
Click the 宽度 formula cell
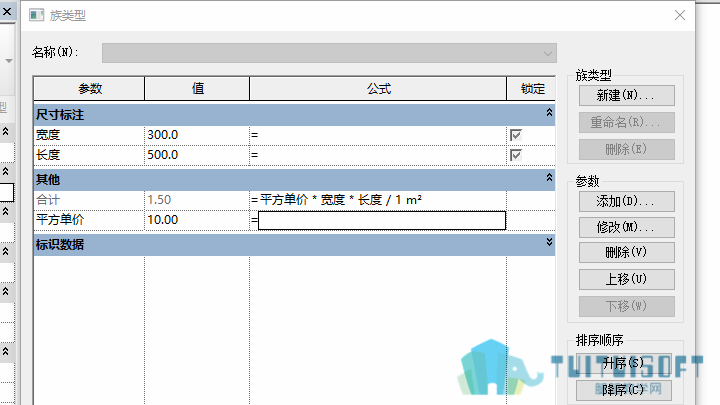[x=378, y=135]
